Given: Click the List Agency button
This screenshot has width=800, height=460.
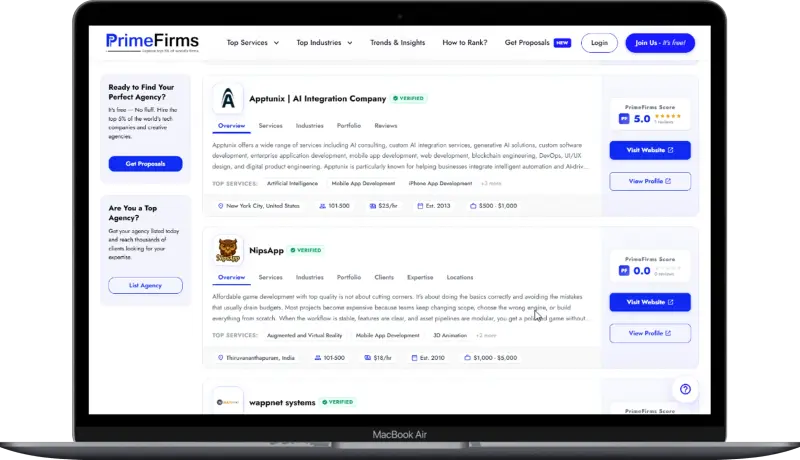Looking at the screenshot, I should click(x=145, y=286).
